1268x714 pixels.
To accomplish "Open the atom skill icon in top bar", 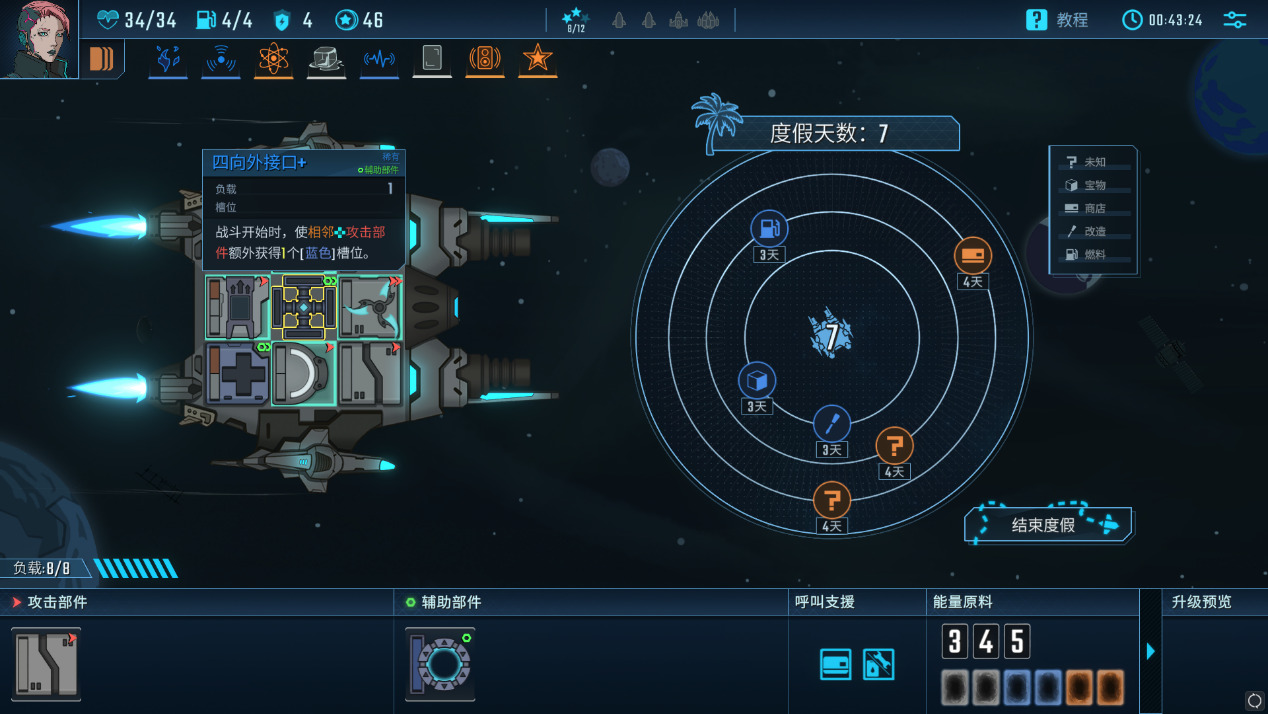I will point(273,60).
